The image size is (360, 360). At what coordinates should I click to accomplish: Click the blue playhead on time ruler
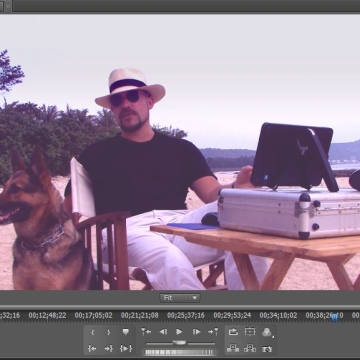point(335,317)
